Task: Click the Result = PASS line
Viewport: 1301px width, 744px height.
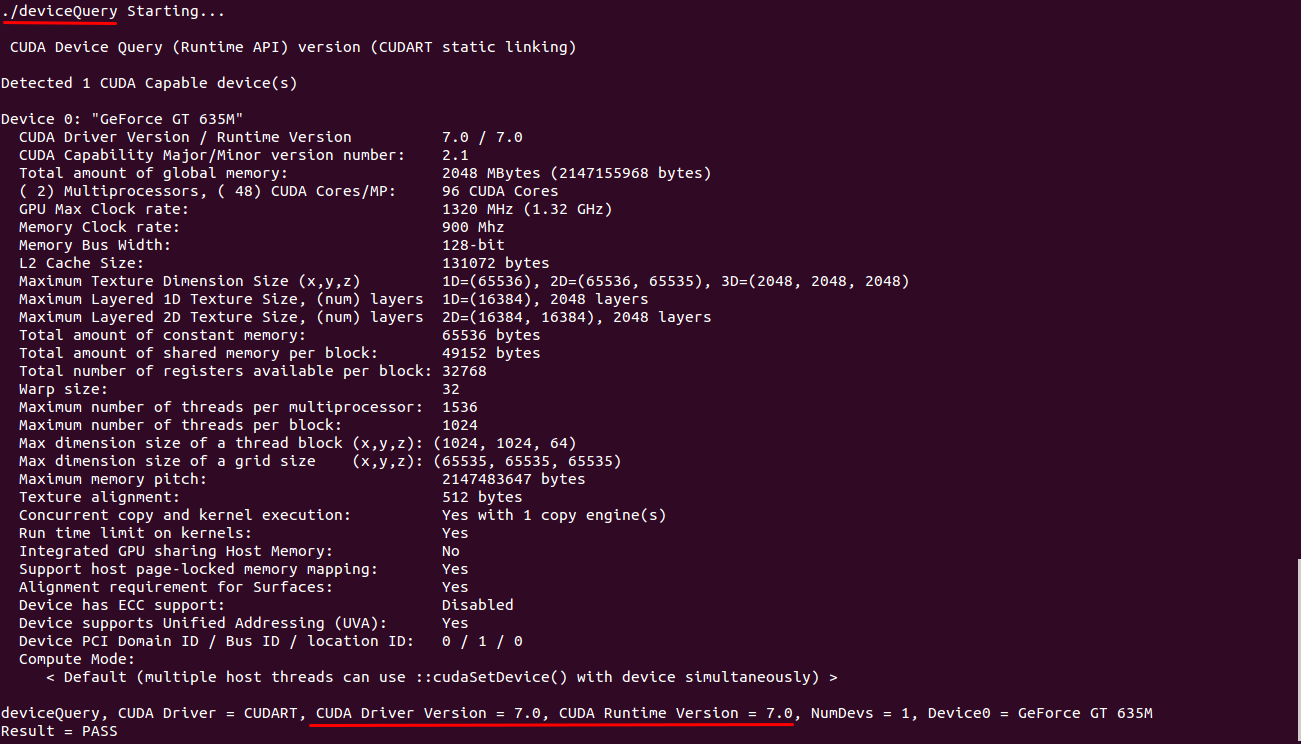Action: [x=59, y=731]
